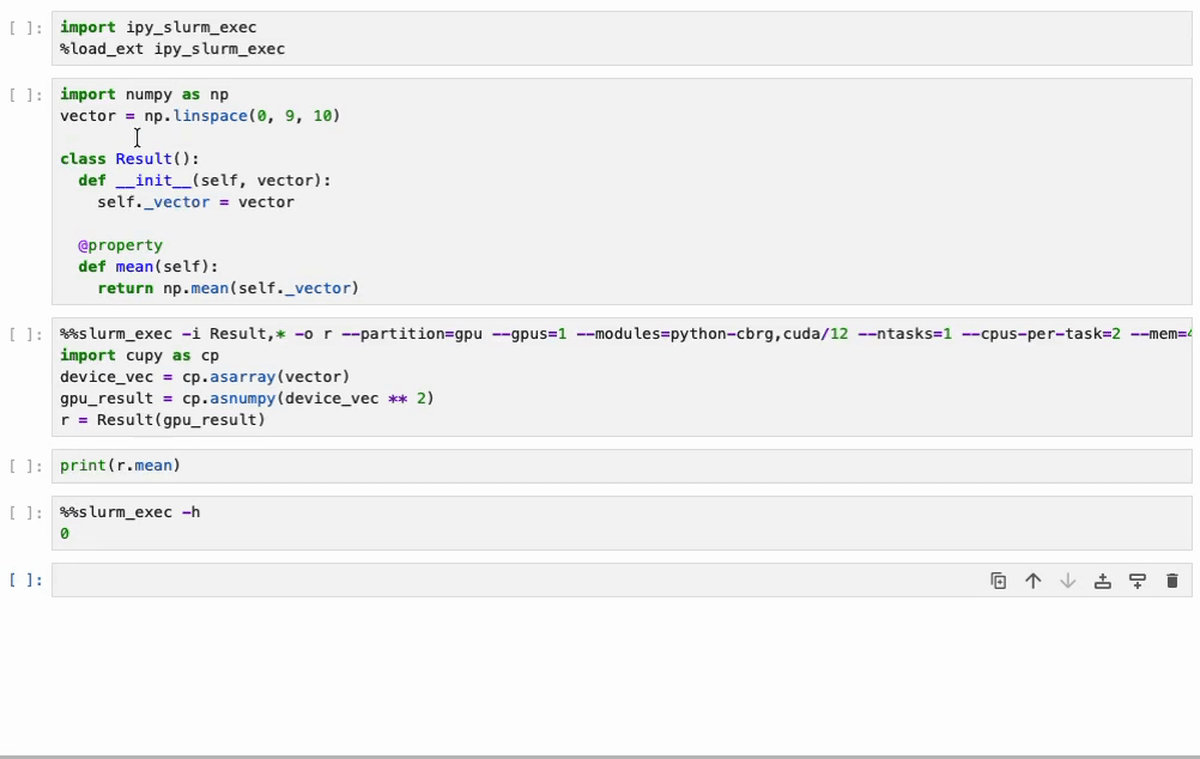Click the return np.mean(self._vector) line
Image resolution: width=1200 pixels, height=759 pixels.
click(x=228, y=288)
